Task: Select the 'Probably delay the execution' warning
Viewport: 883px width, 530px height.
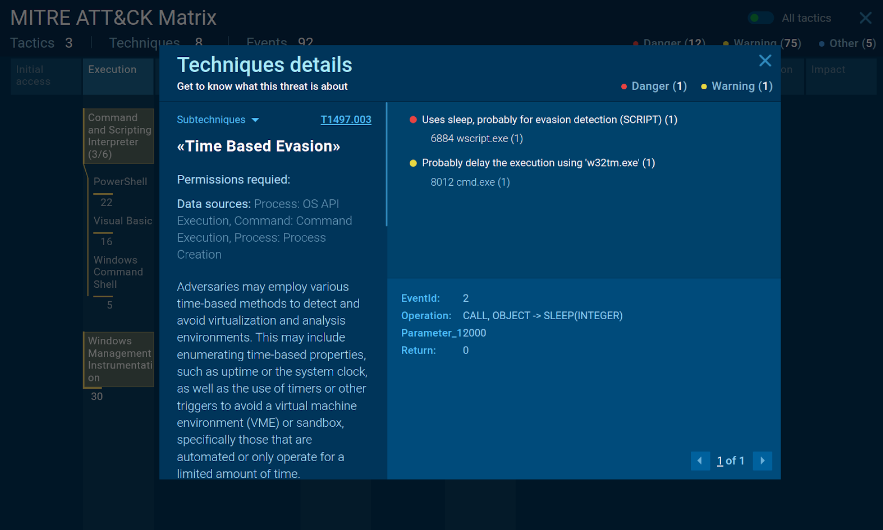Action: click(x=538, y=163)
